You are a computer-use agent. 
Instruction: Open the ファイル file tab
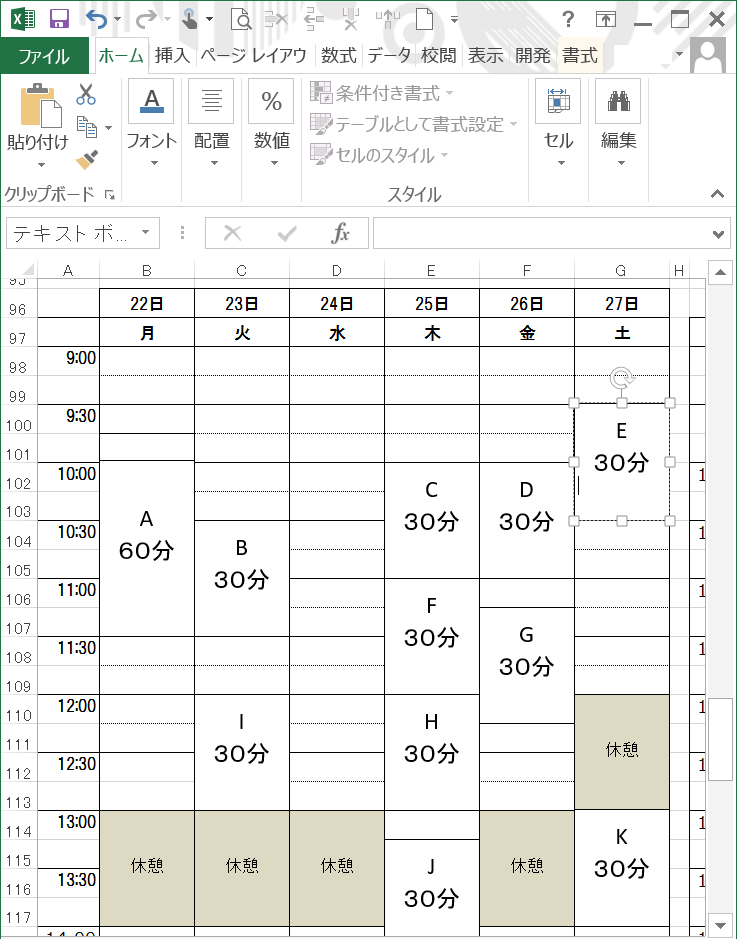tap(44, 55)
